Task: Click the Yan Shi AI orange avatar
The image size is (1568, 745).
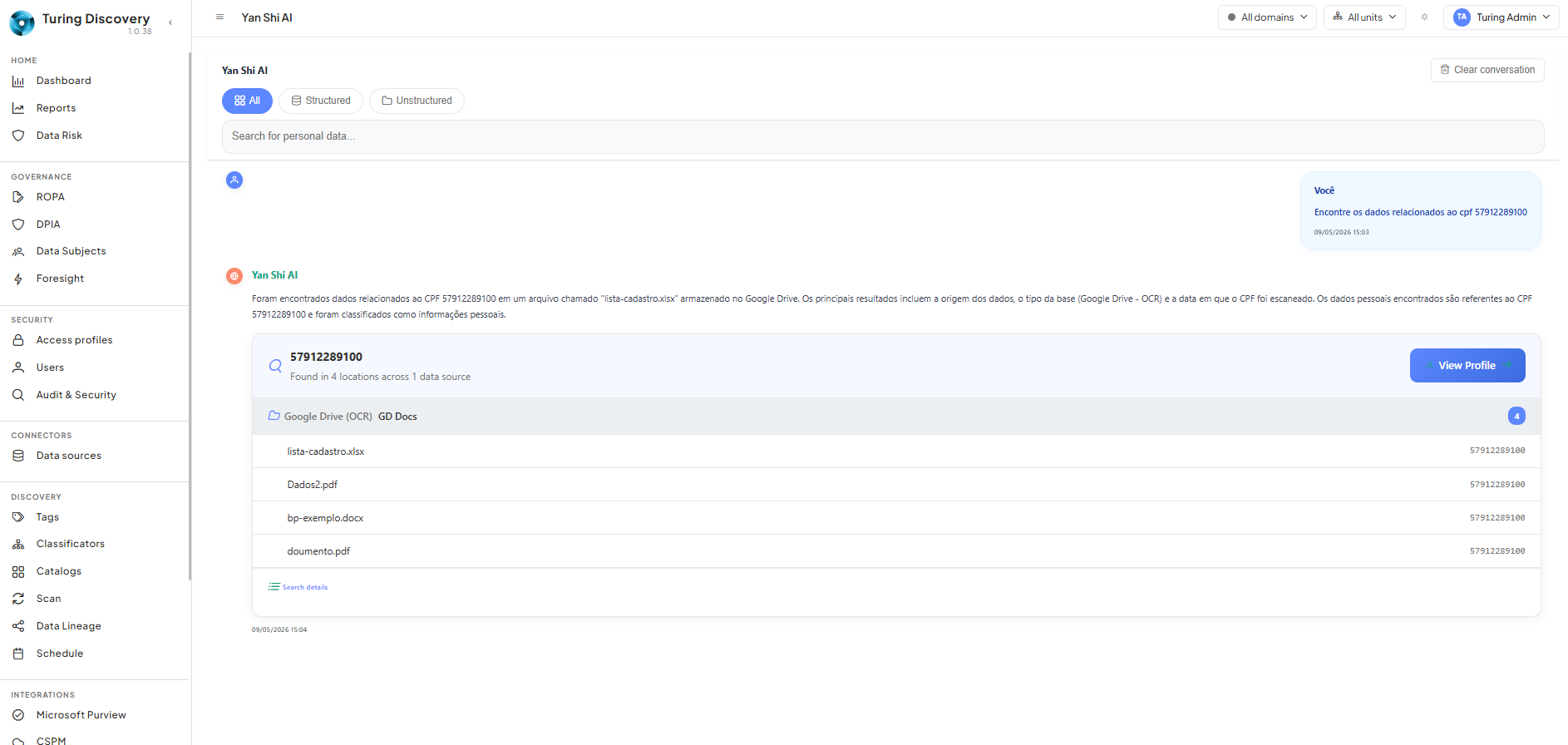Action: 234,276
